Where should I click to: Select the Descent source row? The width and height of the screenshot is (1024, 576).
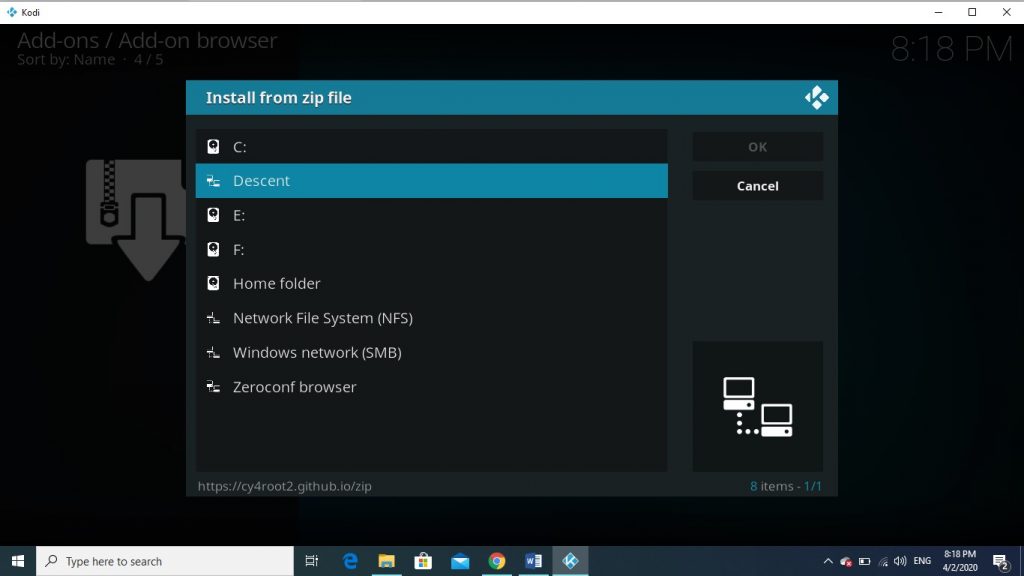coord(432,181)
